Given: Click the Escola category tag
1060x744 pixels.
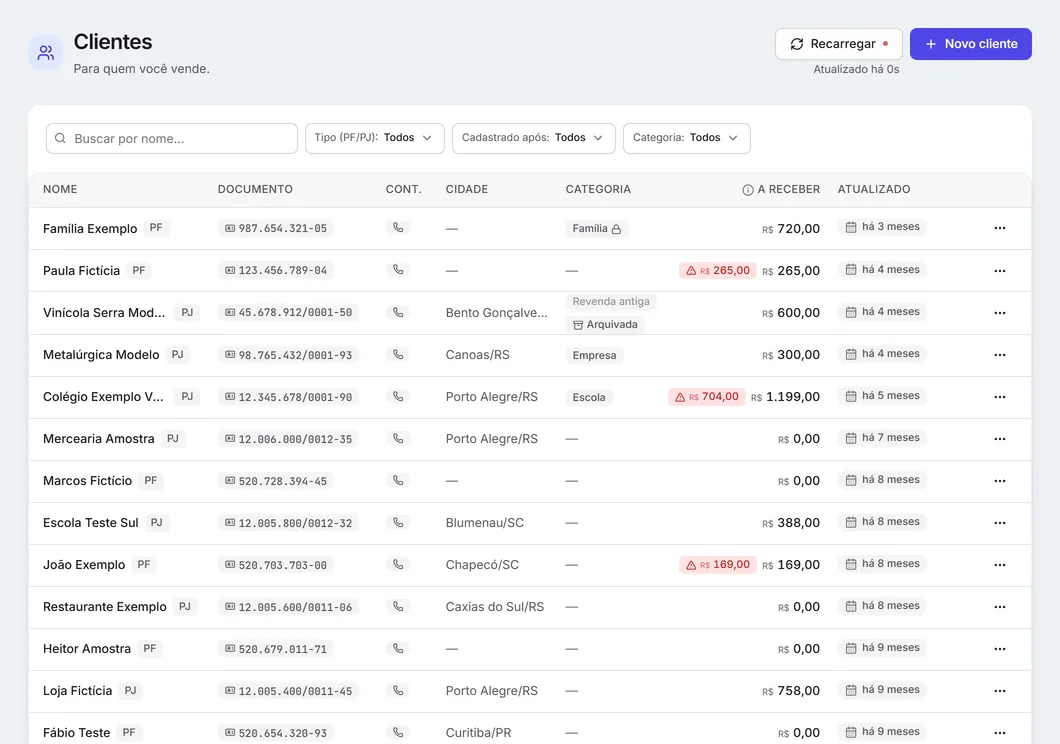Looking at the screenshot, I should [x=589, y=397].
